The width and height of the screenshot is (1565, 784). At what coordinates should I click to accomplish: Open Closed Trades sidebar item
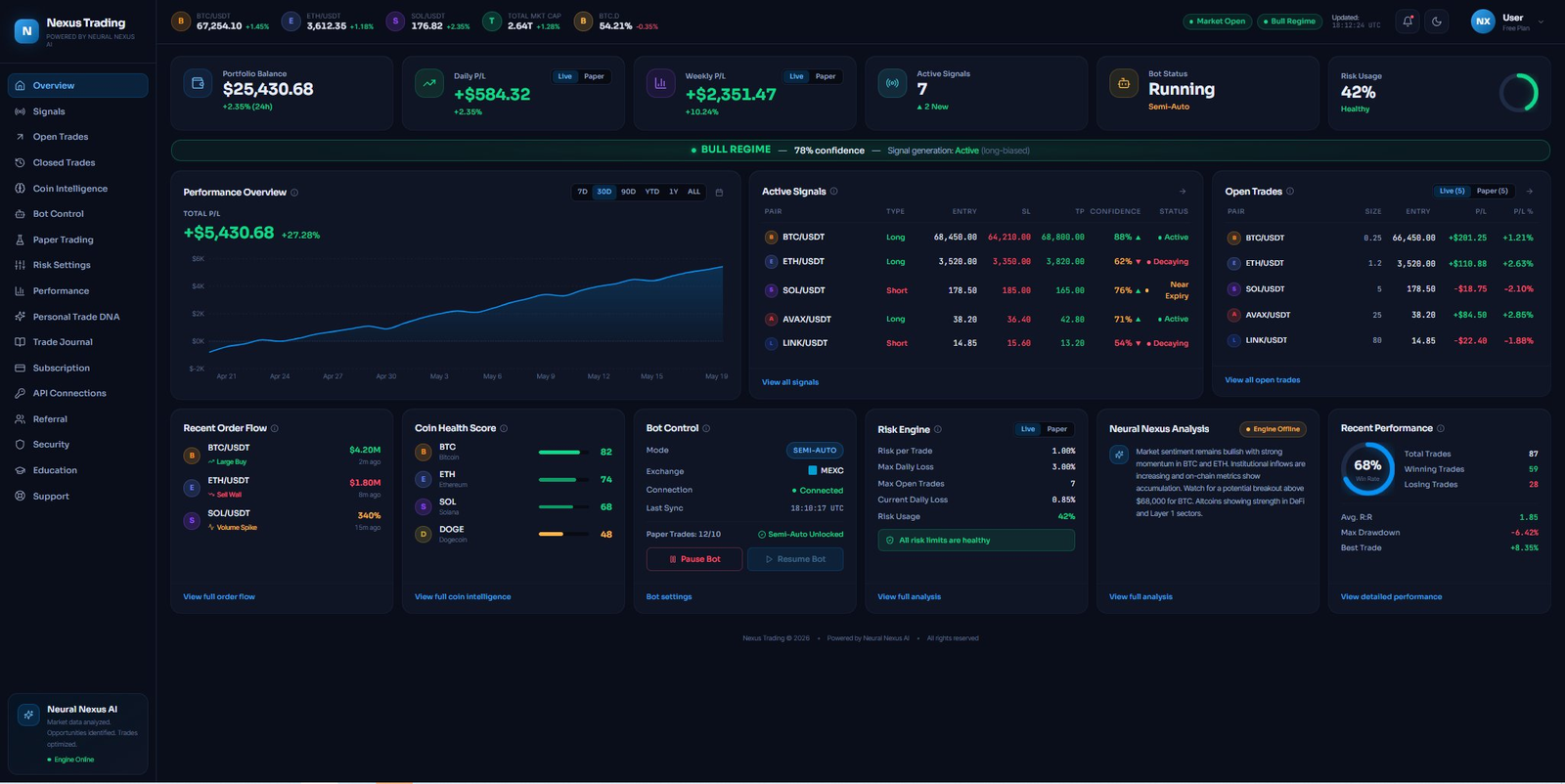[78, 162]
